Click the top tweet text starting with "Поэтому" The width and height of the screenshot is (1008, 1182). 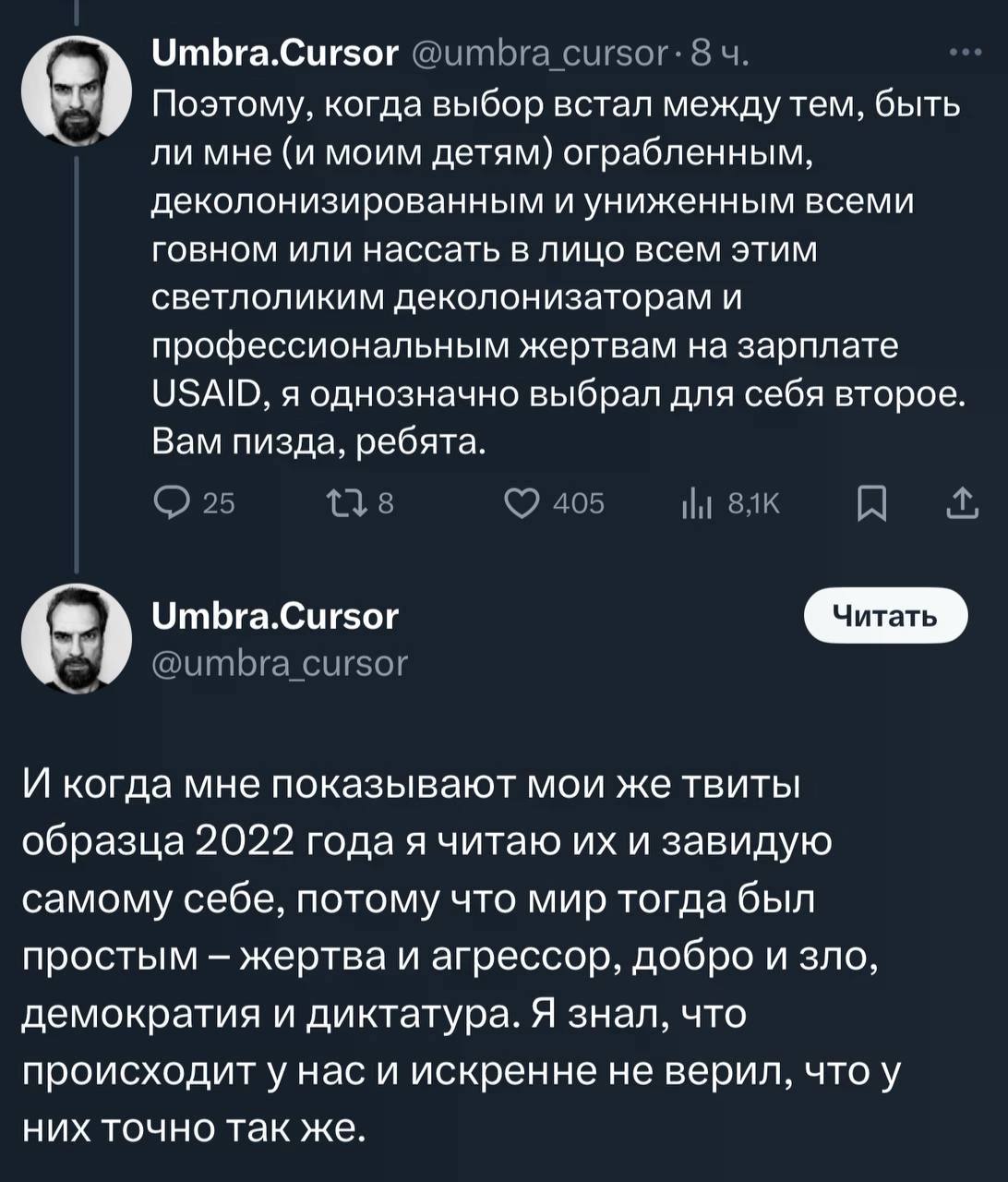coord(554,272)
